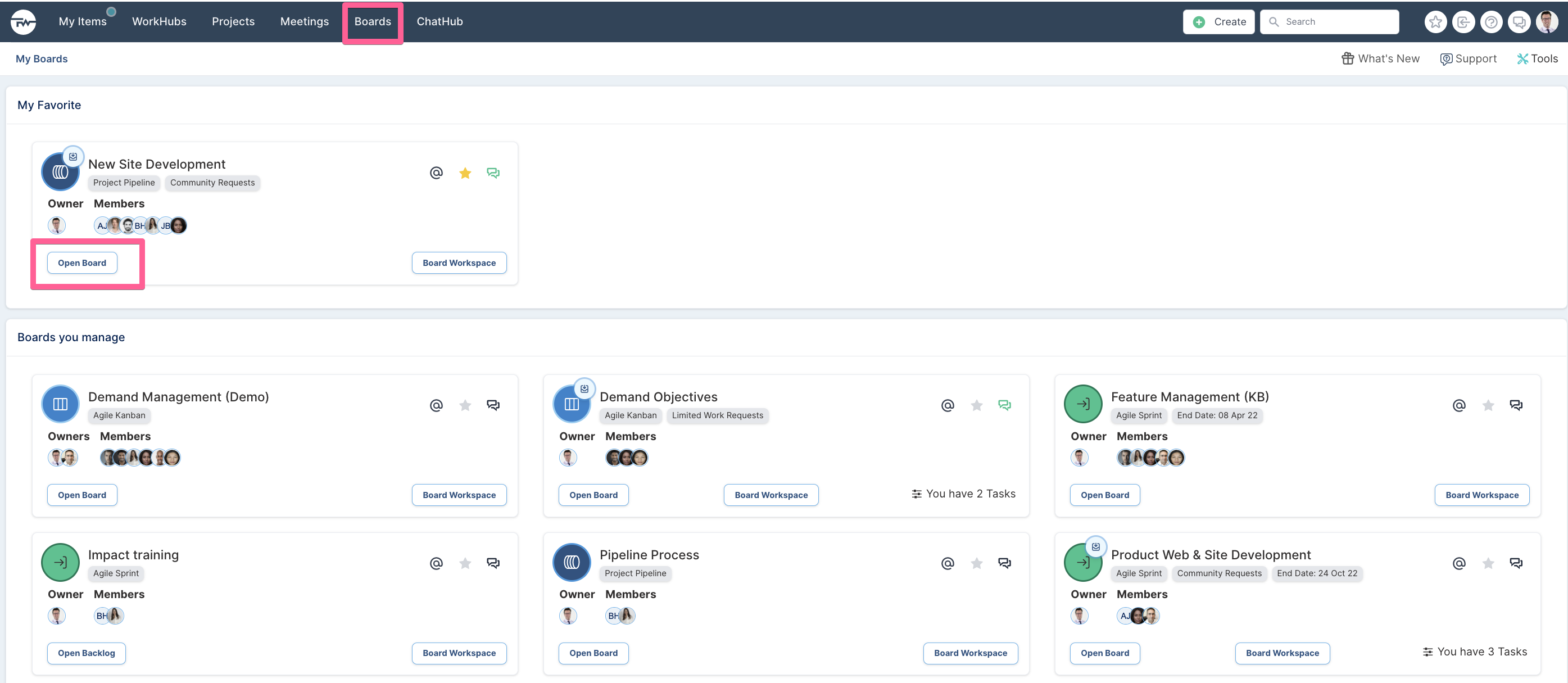This screenshot has height=683, width=1568.
Task: Click mention icon on Product Web & Site Development
Action: (x=1459, y=564)
